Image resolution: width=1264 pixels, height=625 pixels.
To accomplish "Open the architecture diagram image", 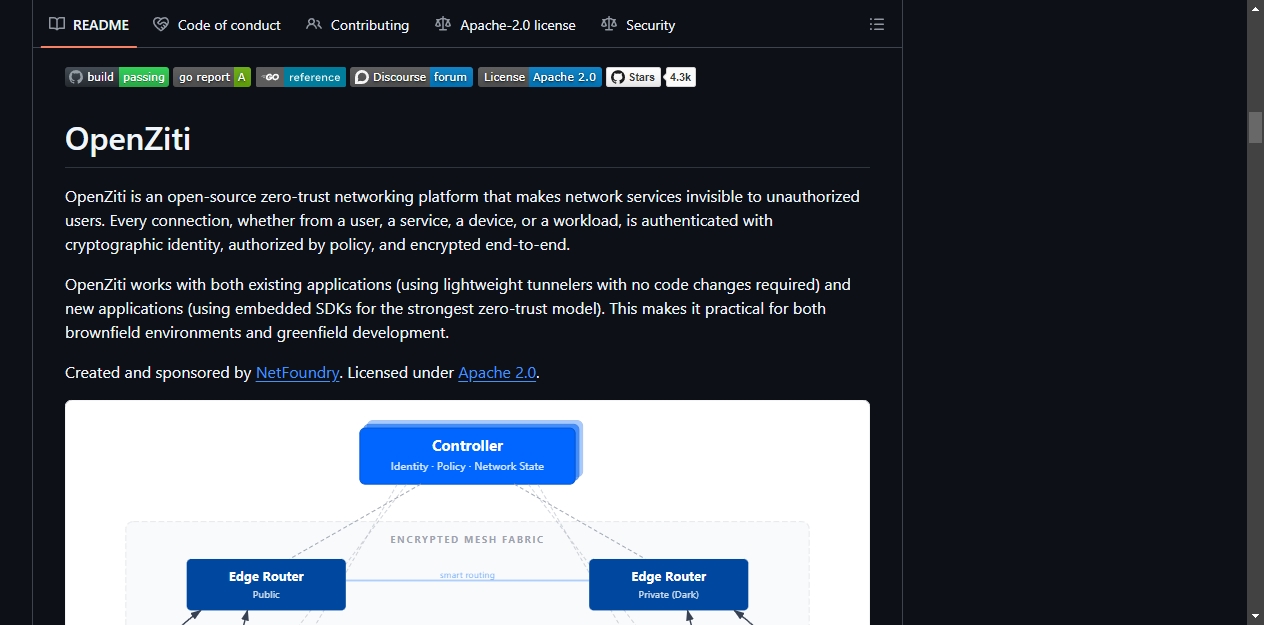I will click(x=467, y=513).
